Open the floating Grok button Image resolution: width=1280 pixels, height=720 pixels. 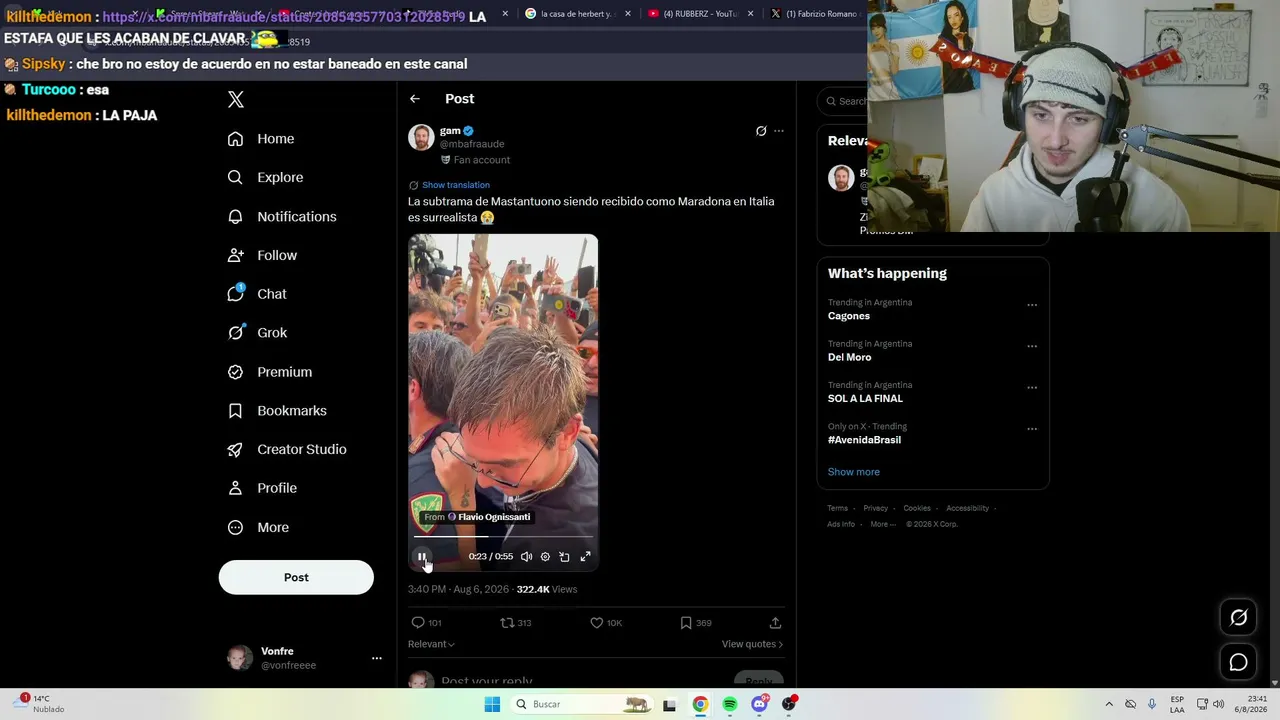(x=1238, y=618)
